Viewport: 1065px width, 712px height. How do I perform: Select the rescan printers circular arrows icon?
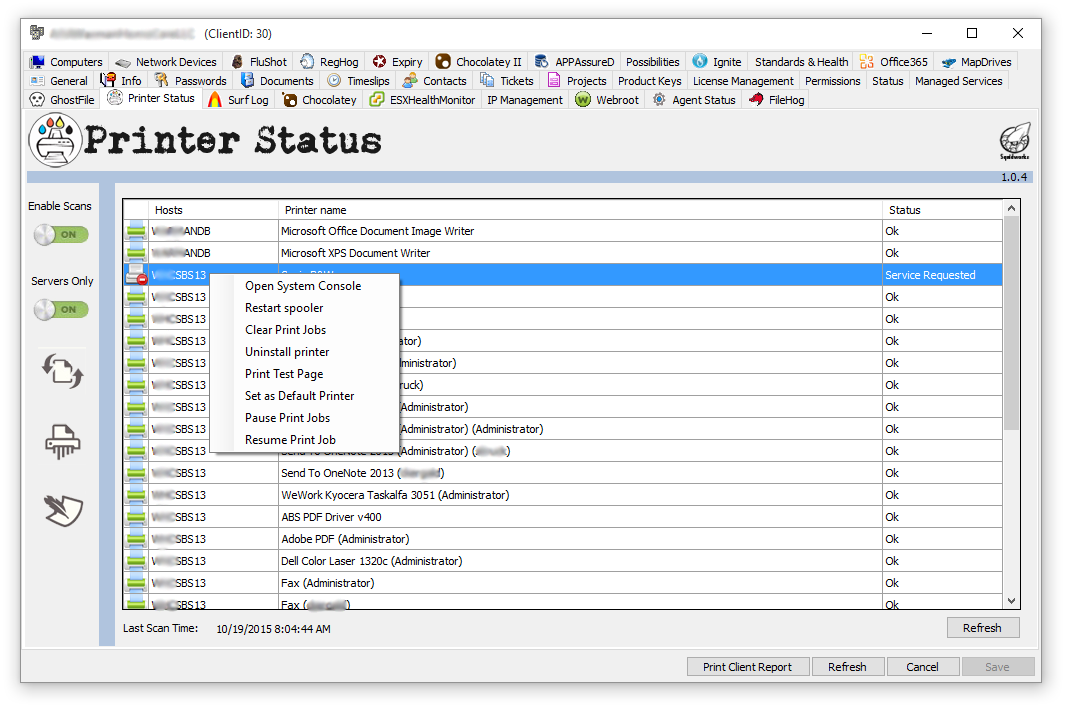62,371
